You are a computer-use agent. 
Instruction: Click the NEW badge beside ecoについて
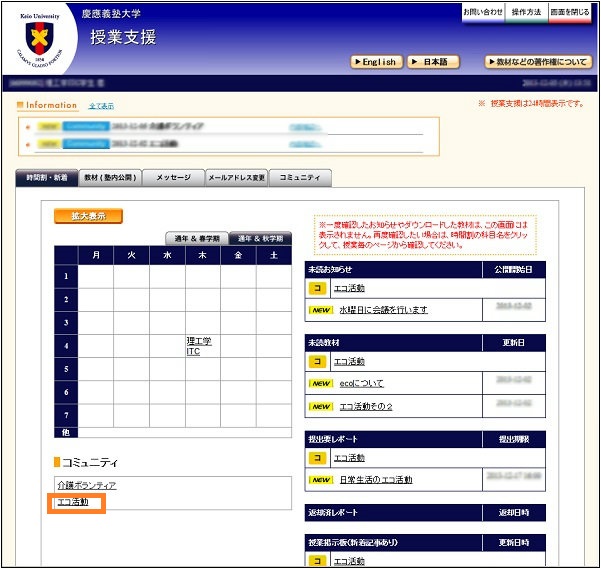pyautogui.click(x=319, y=383)
